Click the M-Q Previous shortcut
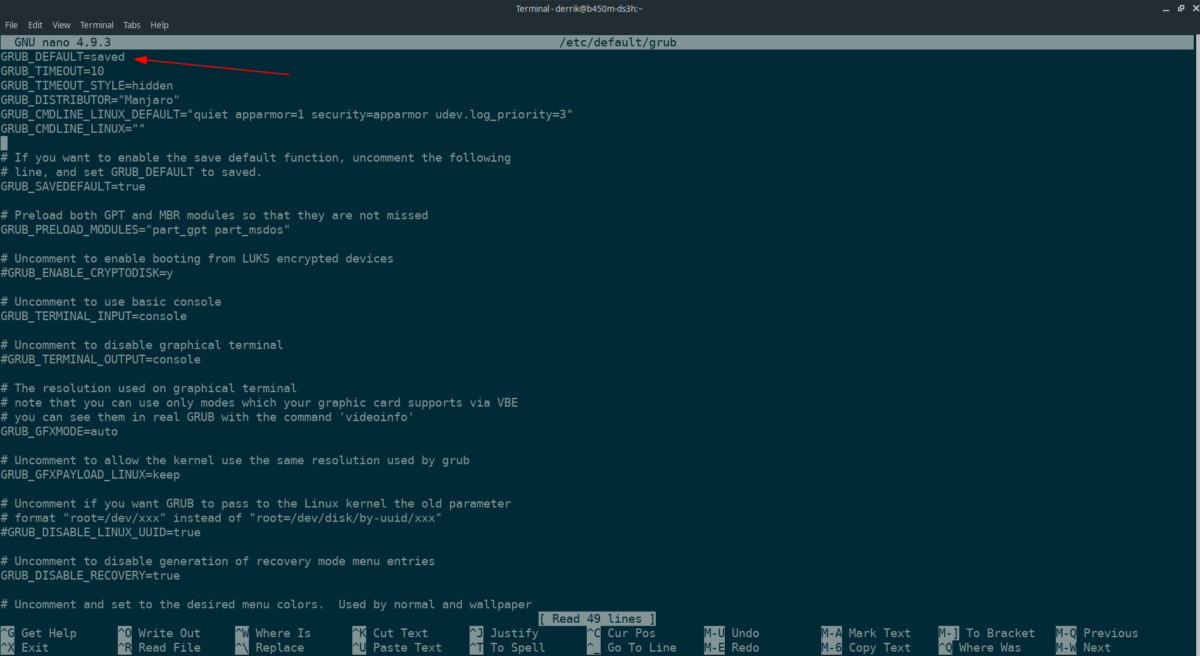 (1097, 633)
